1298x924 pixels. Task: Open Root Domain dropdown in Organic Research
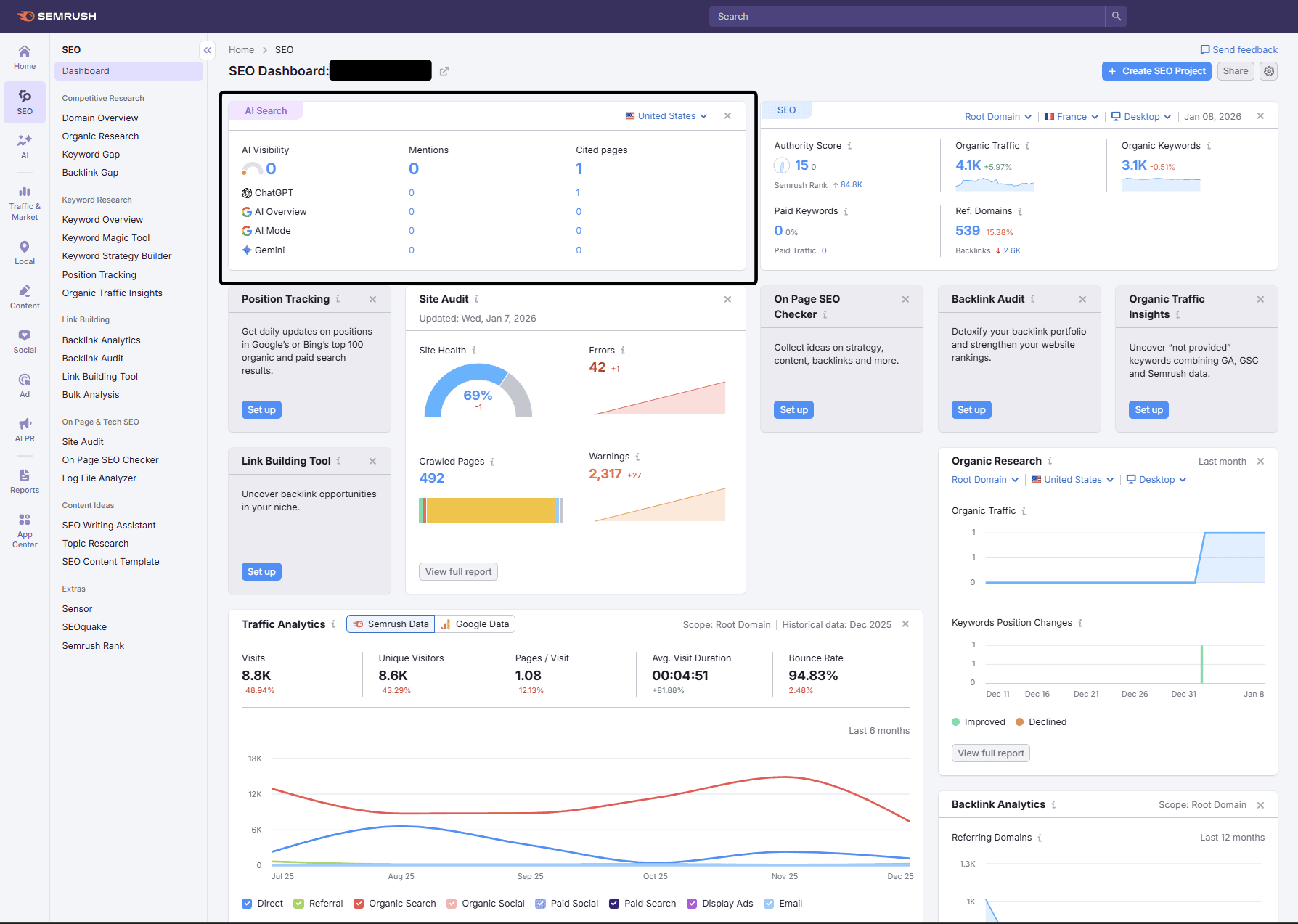tap(984, 480)
